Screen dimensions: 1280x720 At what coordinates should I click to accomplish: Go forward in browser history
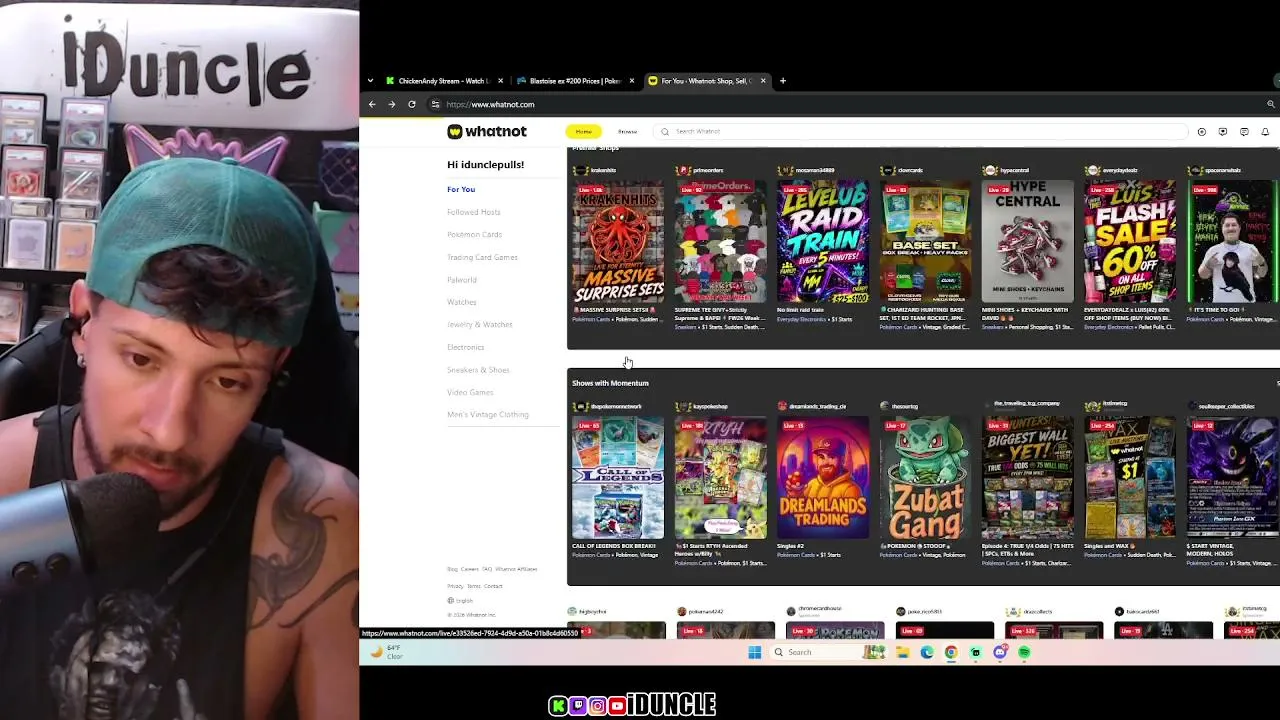click(391, 104)
